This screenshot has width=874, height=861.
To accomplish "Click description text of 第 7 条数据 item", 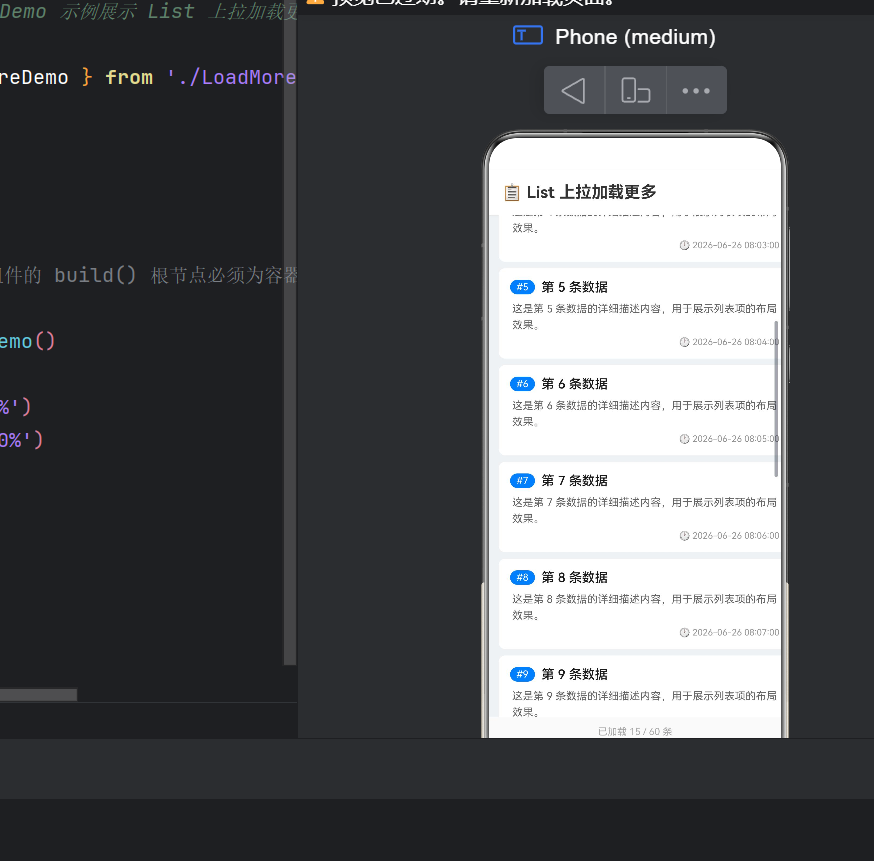I will point(644,510).
